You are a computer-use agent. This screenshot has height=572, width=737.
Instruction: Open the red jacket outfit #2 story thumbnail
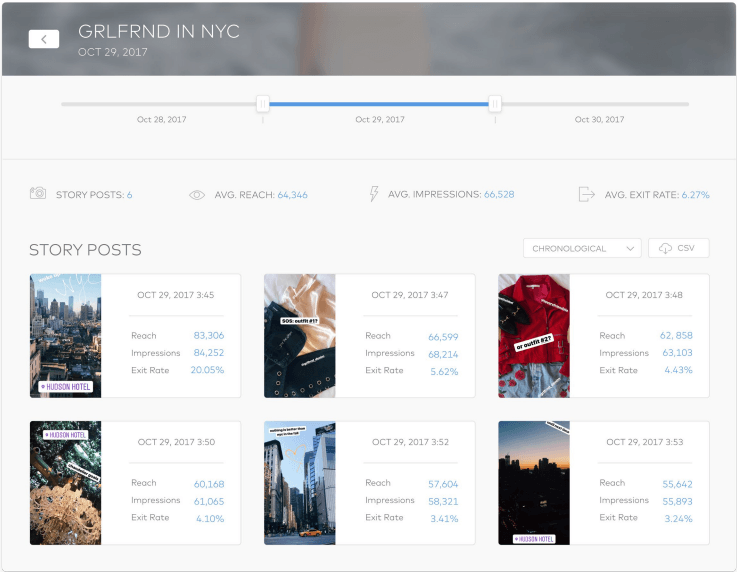point(534,336)
